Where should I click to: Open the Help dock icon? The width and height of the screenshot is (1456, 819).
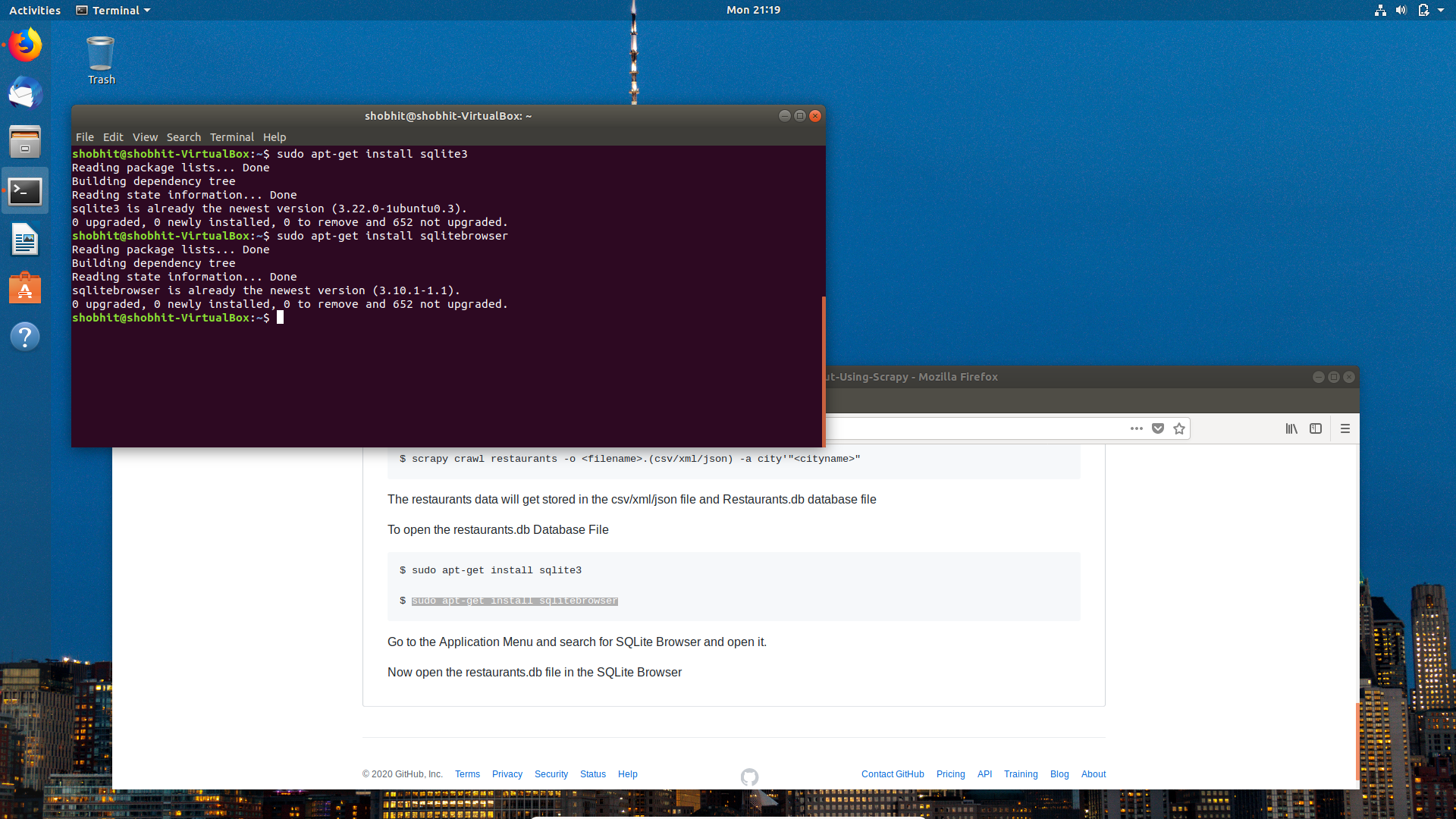(25, 337)
